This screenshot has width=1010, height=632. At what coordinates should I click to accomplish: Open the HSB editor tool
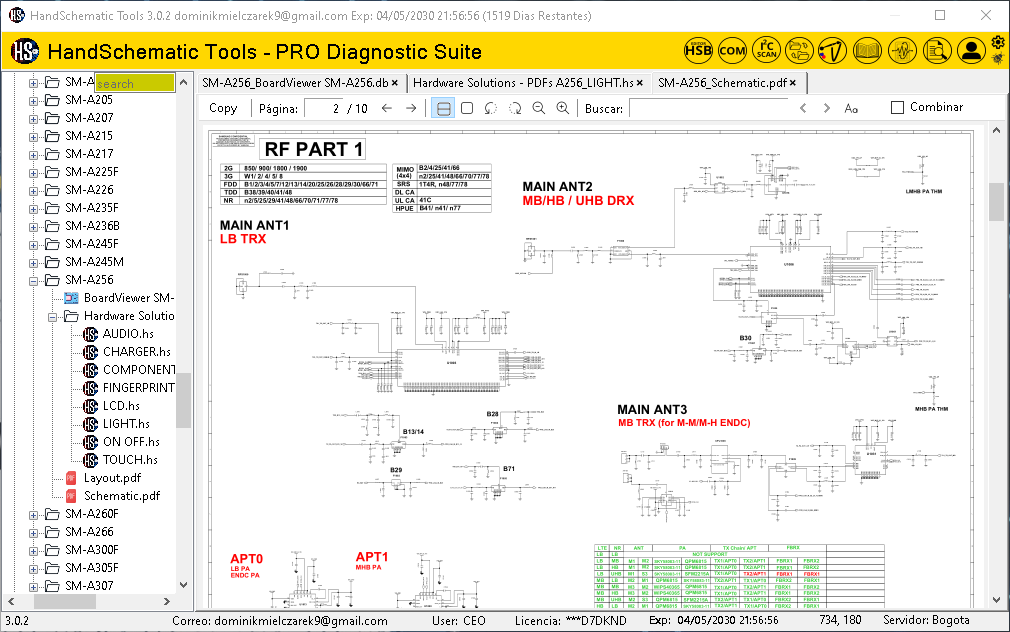tap(698, 50)
